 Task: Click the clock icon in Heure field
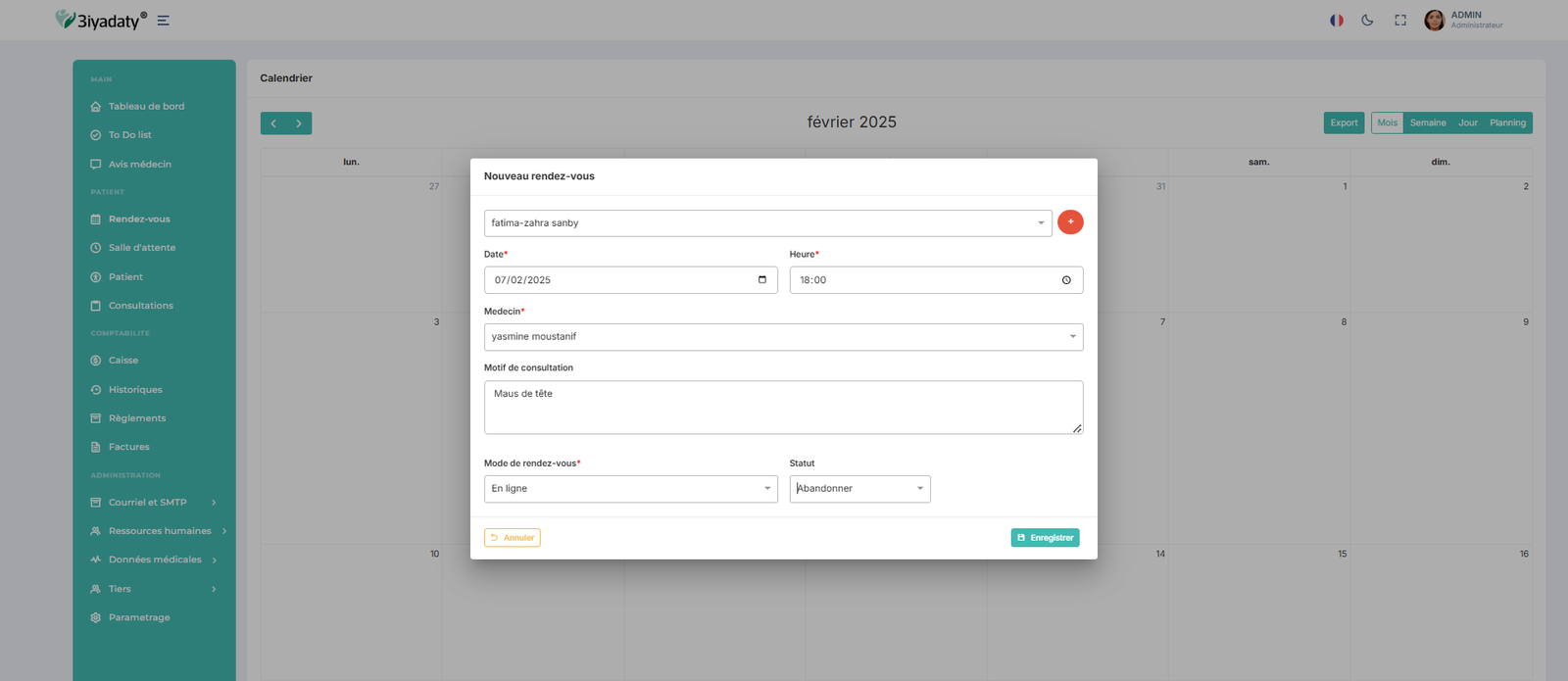[x=1066, y=280]
